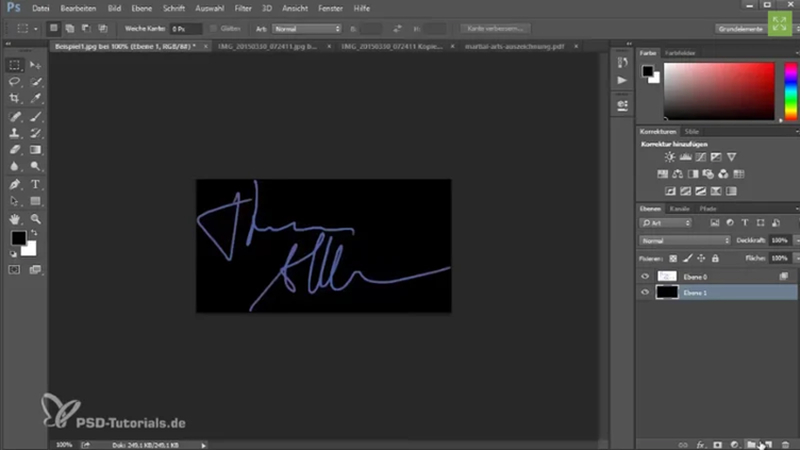This screenshot has width=800, height=450.
Task: Select the Horizontal Type tool
Action: [35, 185]
